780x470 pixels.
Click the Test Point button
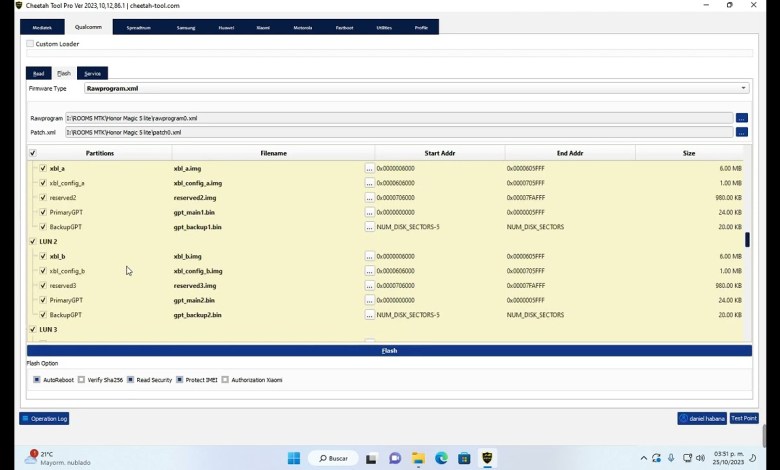tap(744, 418)
